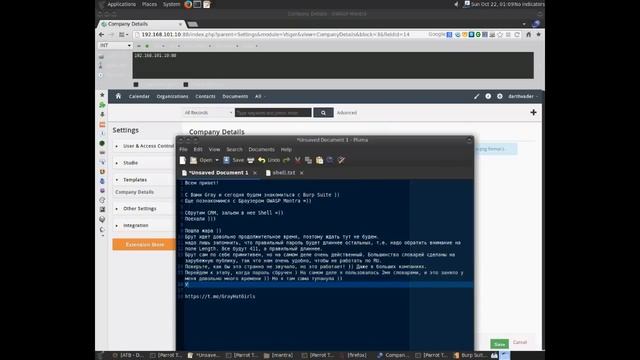Click the pencil icon in CRM navbar
Viewport: 640px width, 360px height.
[476, 96]
